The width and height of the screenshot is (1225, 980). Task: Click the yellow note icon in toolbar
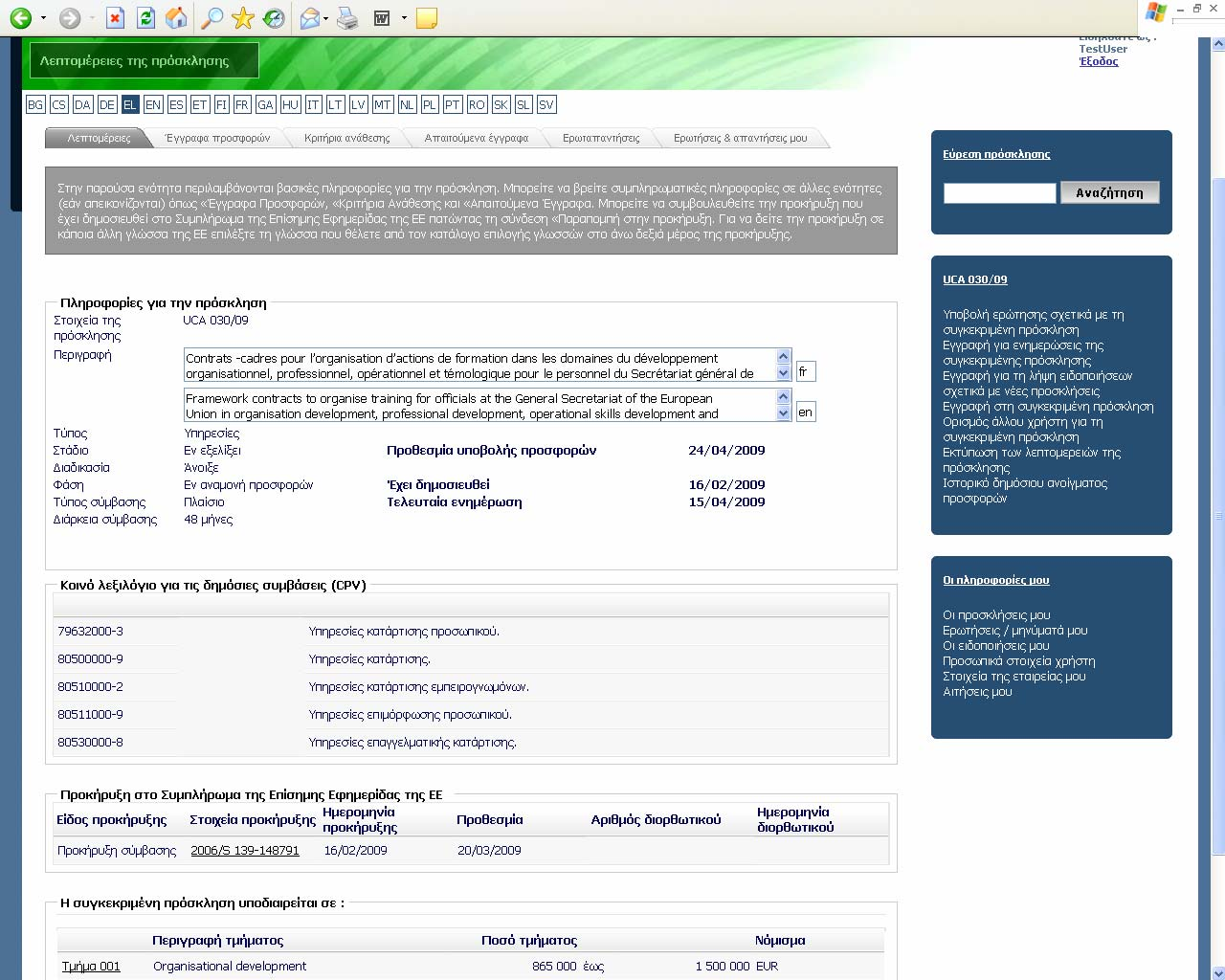pyautogui.click(x=427, y=17)
